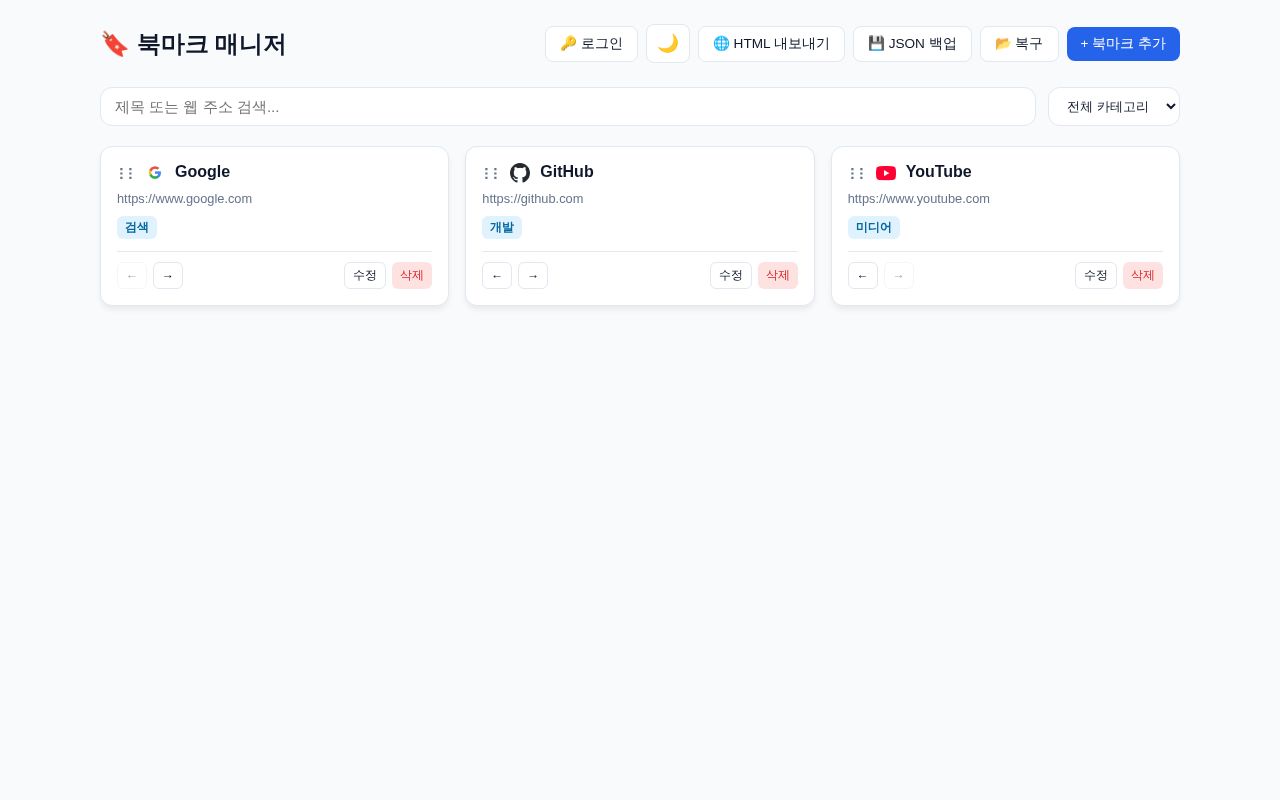Click the https://www.youtube.com URL text
The width and height of the screenshot is (1280, 800).
919,199
